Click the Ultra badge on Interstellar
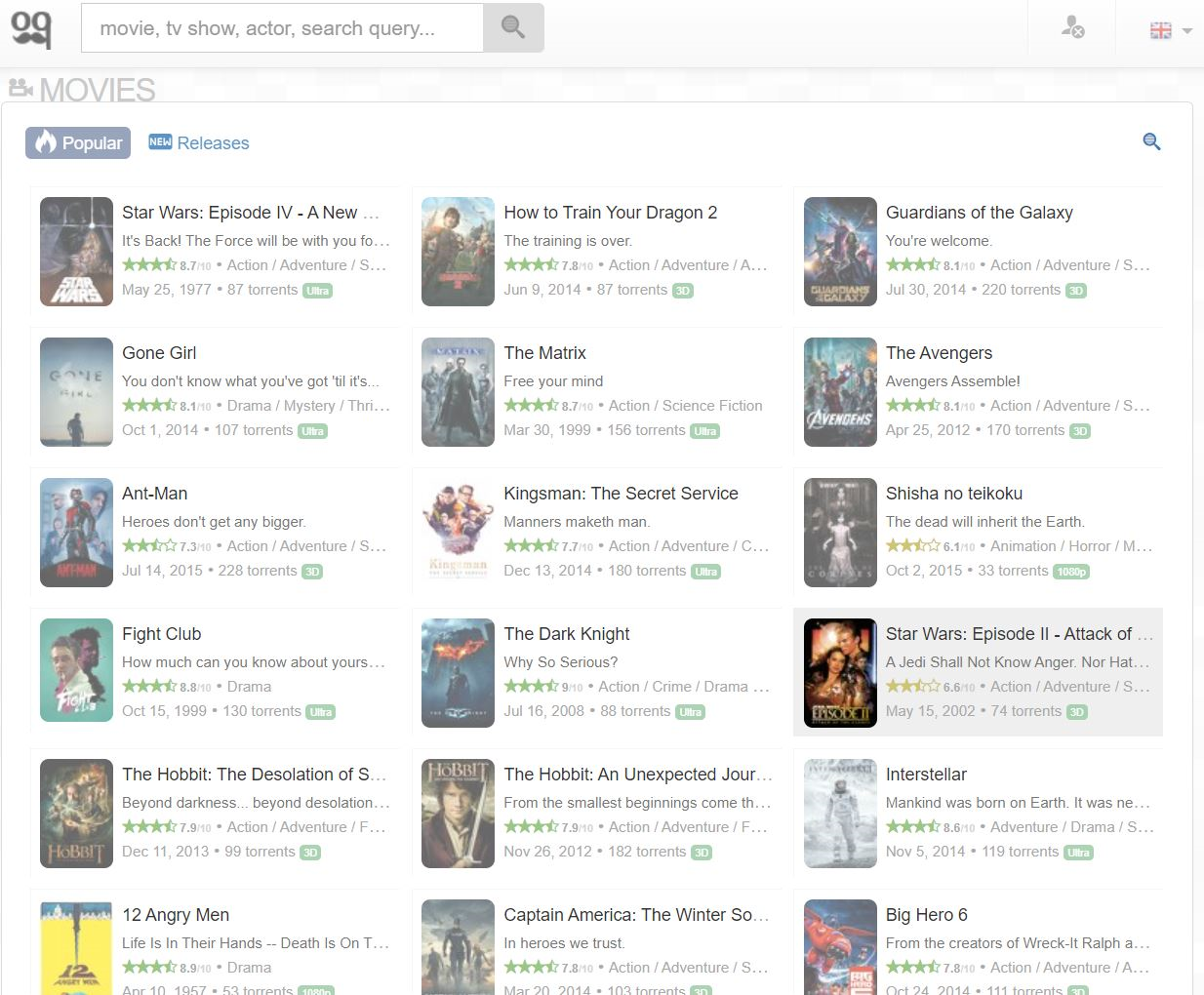This screenshot has height=995, width=1204. (x=1078, y=853)
